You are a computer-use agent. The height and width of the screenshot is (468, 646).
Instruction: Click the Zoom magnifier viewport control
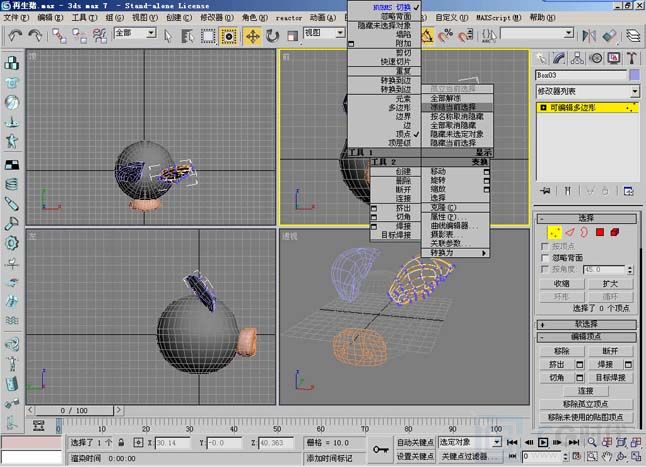(x=592, y=442)
